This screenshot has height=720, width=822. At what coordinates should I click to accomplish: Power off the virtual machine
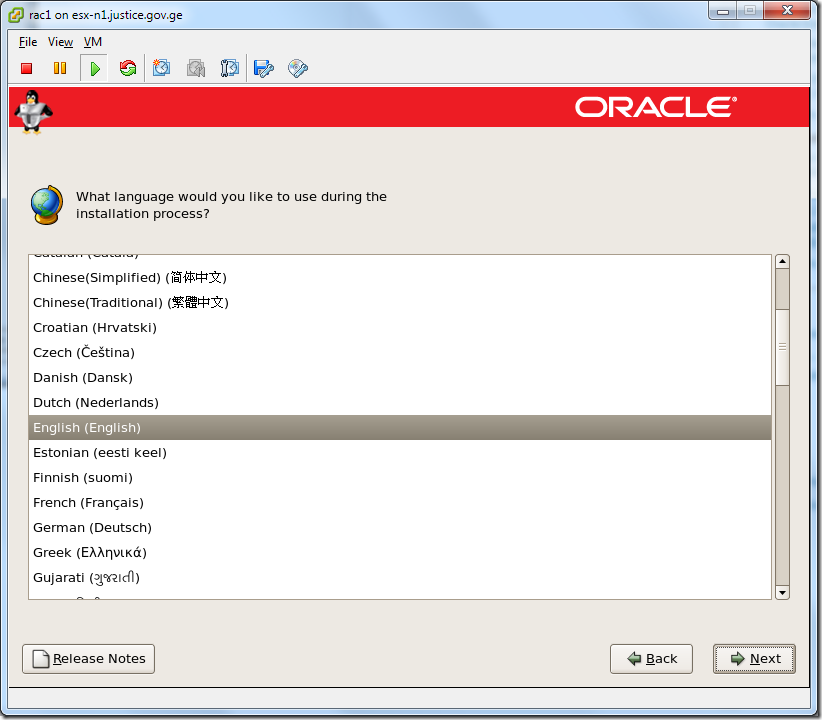pyautogui.click(x=26, y=68)
